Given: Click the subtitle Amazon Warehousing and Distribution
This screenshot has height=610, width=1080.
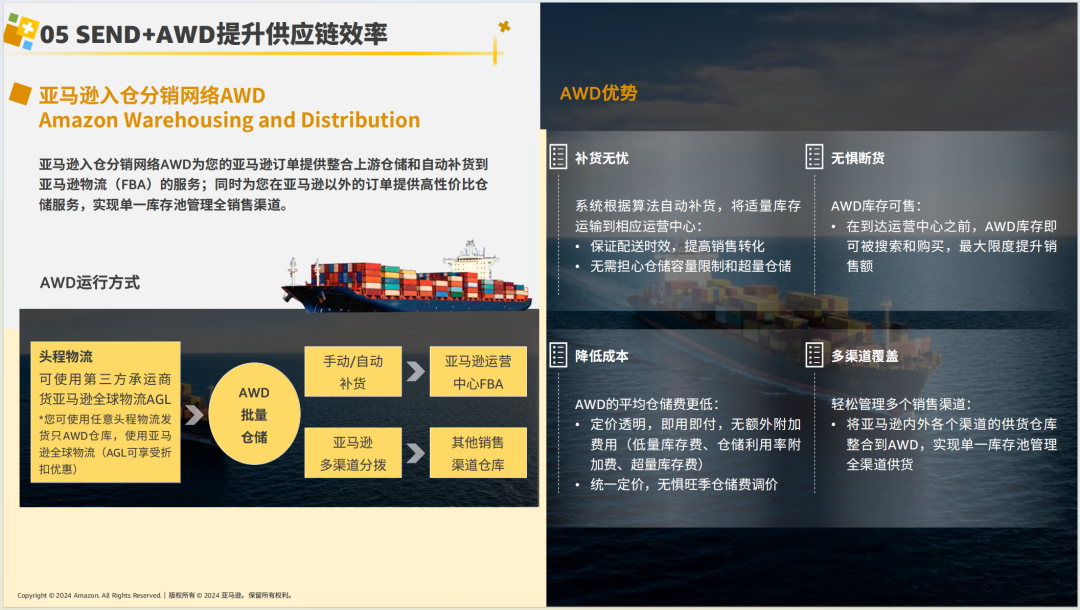Looking at the screenshot, I should pos(229,120).
